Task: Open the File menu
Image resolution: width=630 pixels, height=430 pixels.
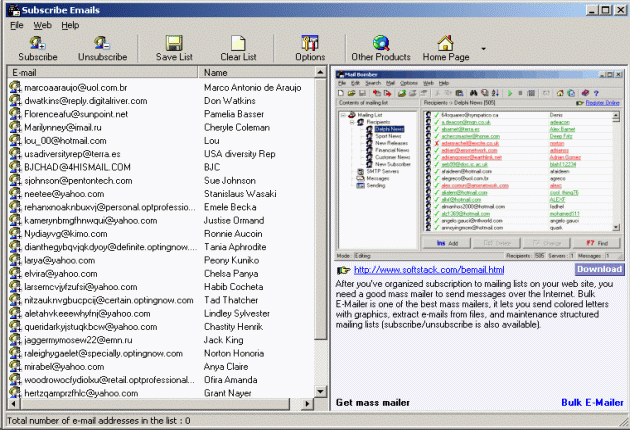Action: pyautogui.click(x=17, y=24)
